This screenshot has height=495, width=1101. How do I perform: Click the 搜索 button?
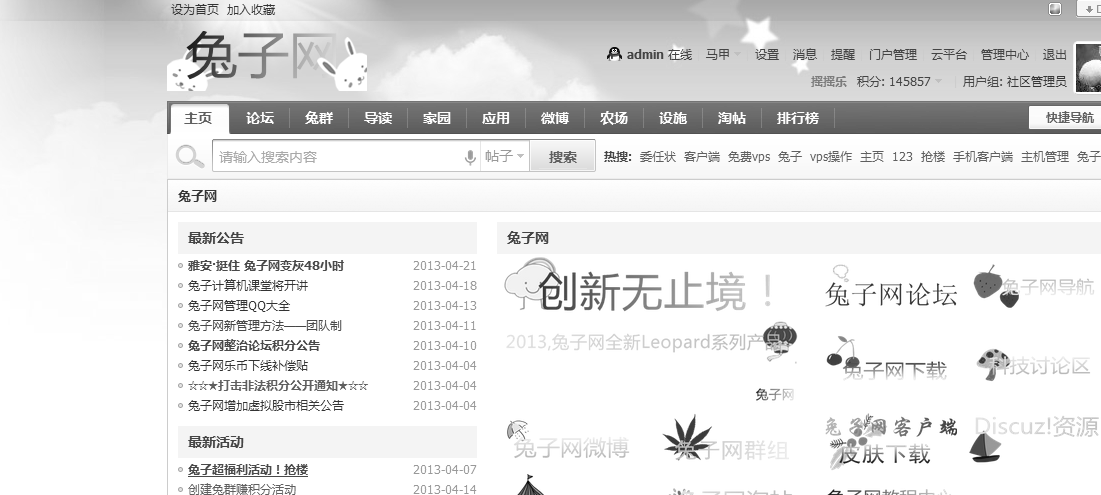[x=562, y=157]
